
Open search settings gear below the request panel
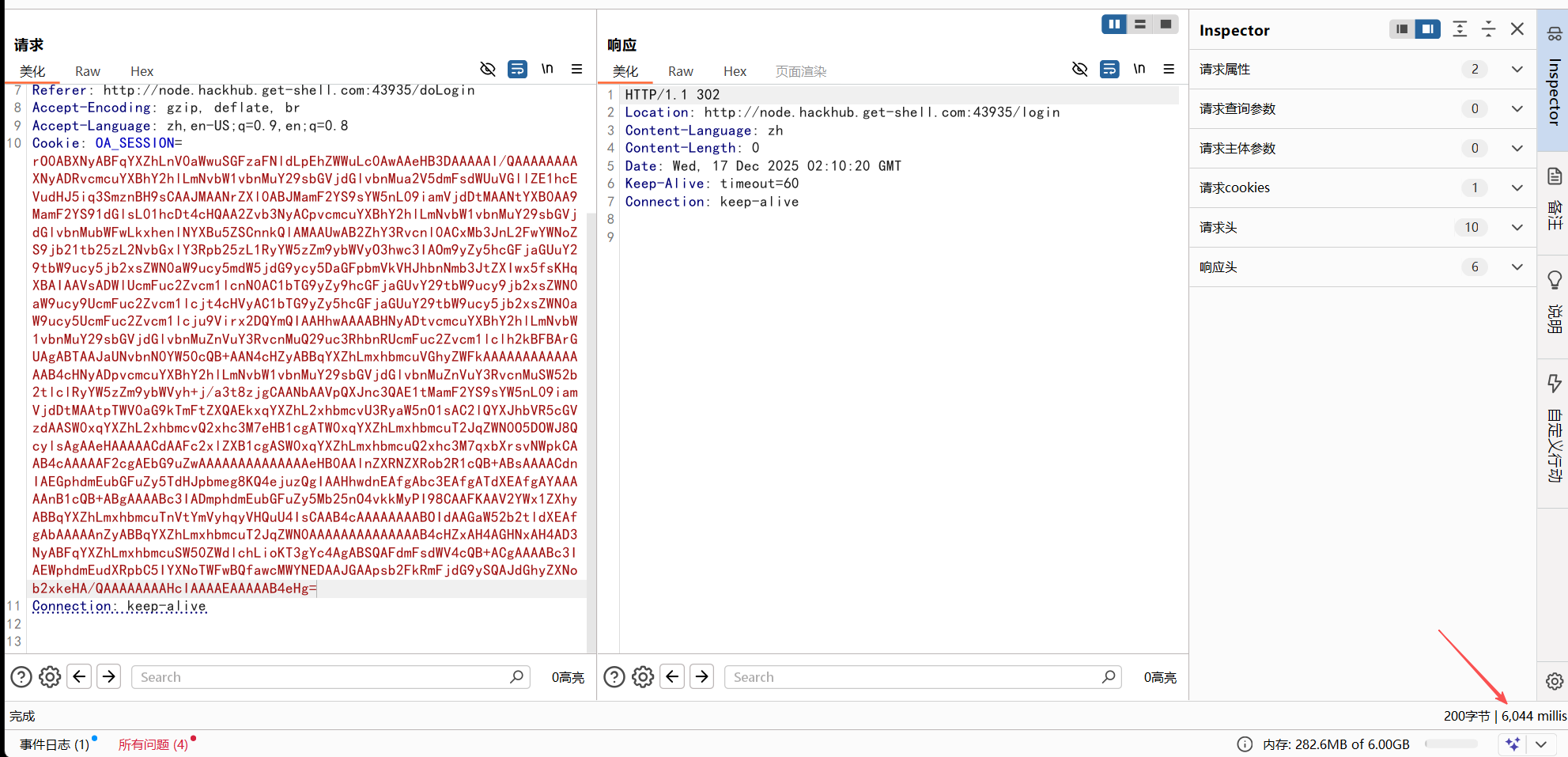pos(49,676)
